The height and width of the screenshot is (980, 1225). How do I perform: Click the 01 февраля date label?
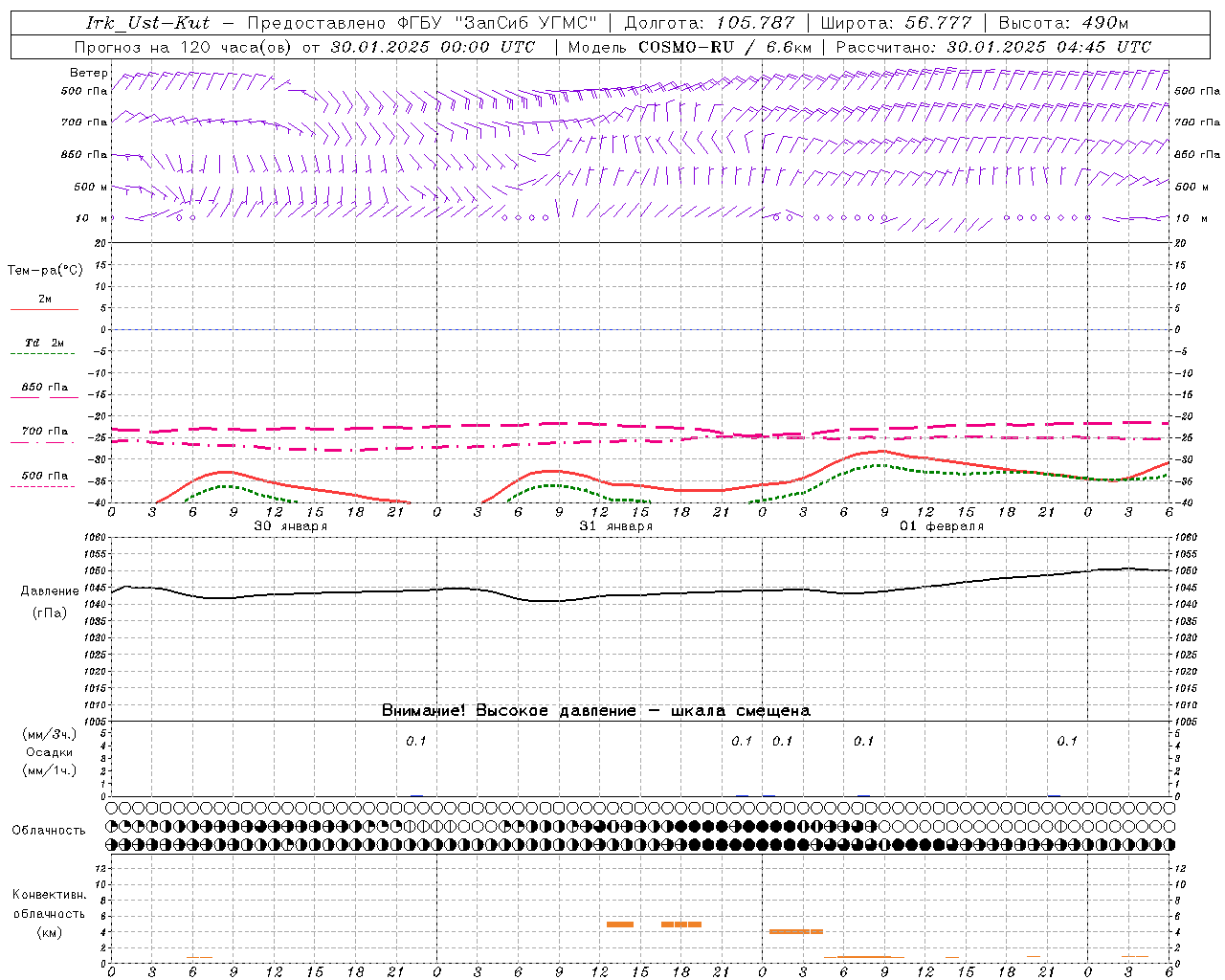coord(942,526)
